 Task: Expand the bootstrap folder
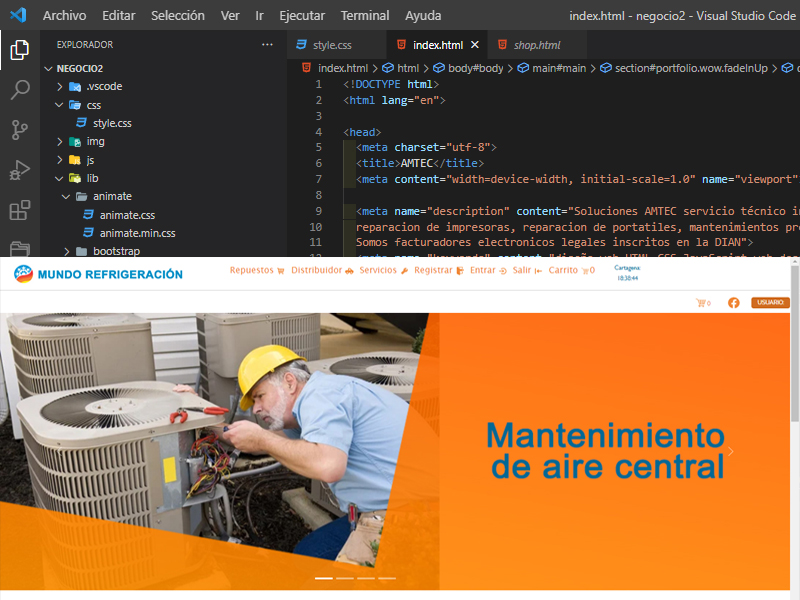[116, 251]
